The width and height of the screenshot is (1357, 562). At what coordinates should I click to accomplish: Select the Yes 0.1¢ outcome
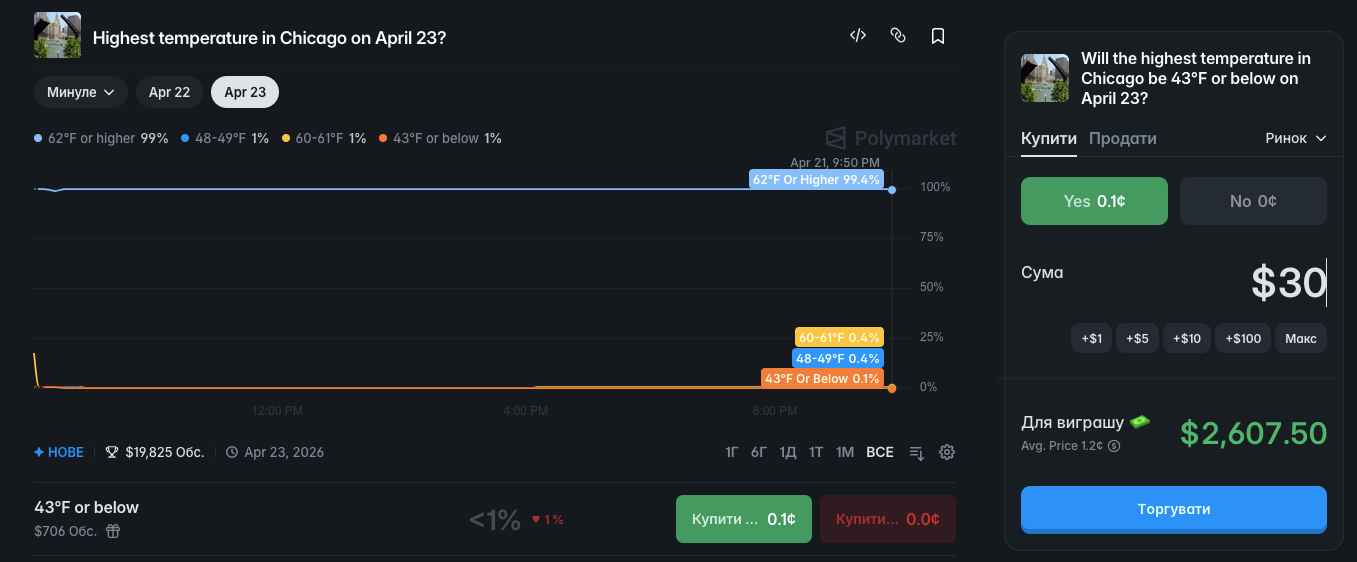pos(1094,201)
